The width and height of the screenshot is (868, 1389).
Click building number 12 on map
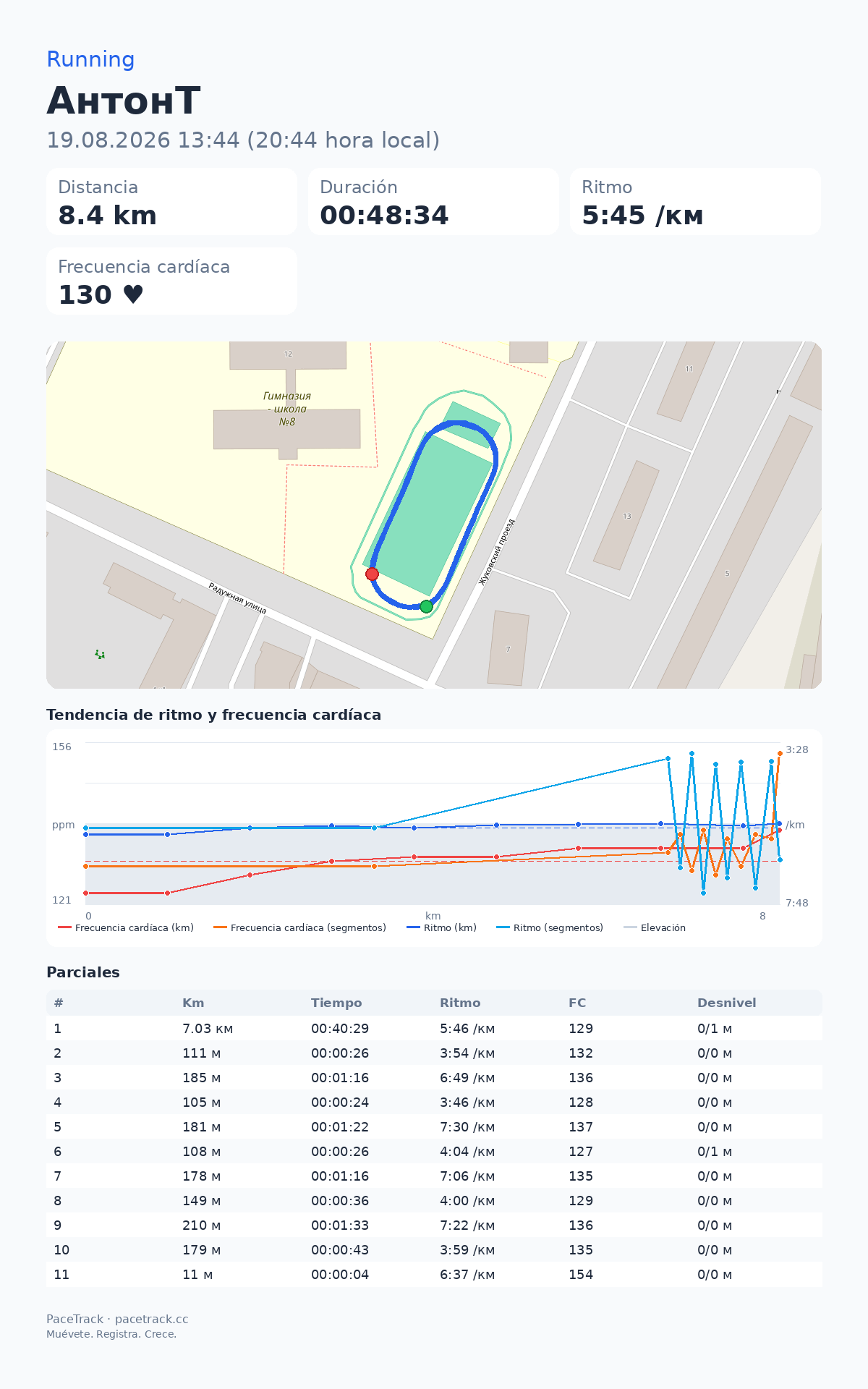pyautogui.click(x=288, y=354)
